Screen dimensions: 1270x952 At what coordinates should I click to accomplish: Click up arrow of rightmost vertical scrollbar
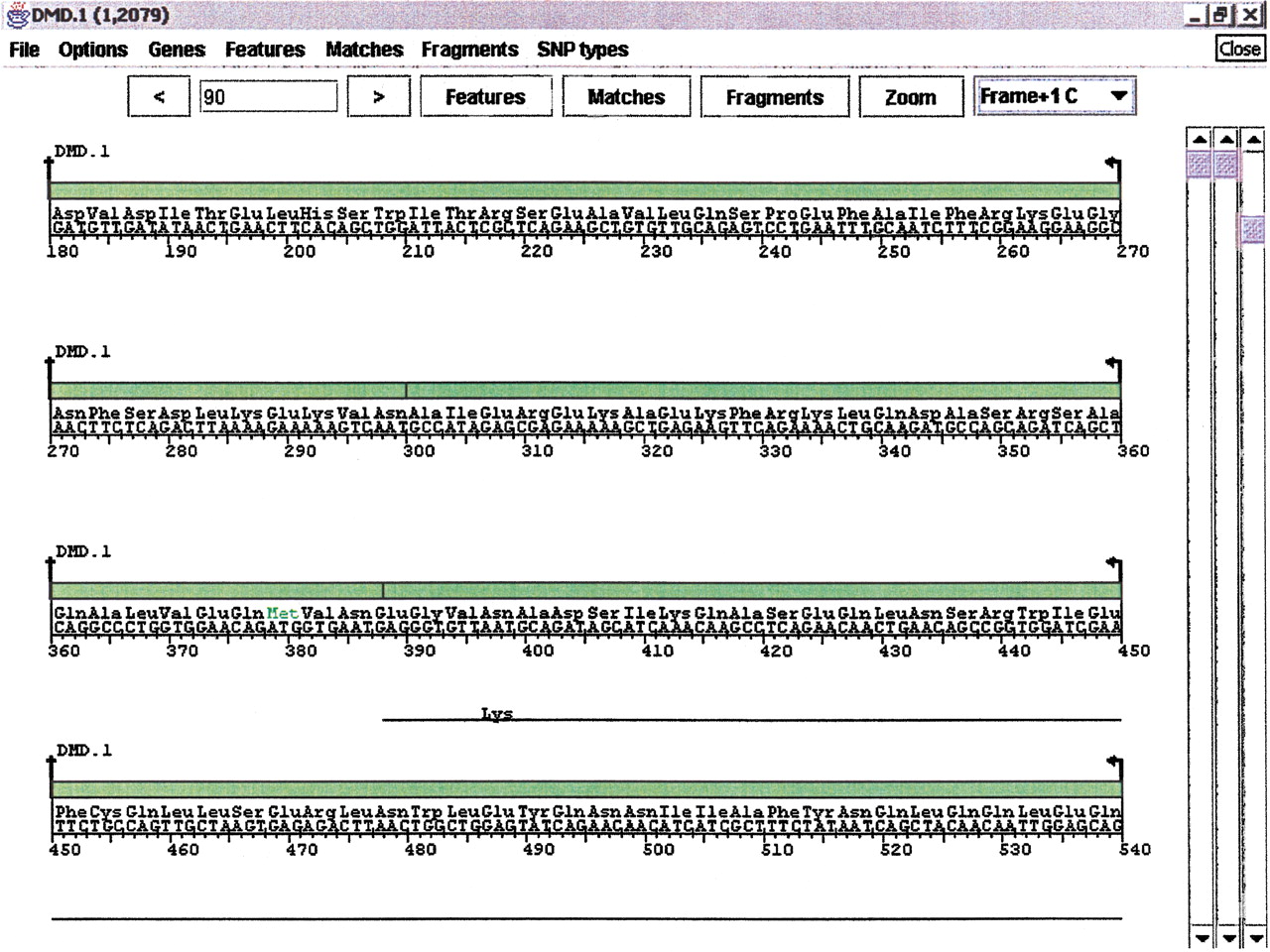point(1255,141)
